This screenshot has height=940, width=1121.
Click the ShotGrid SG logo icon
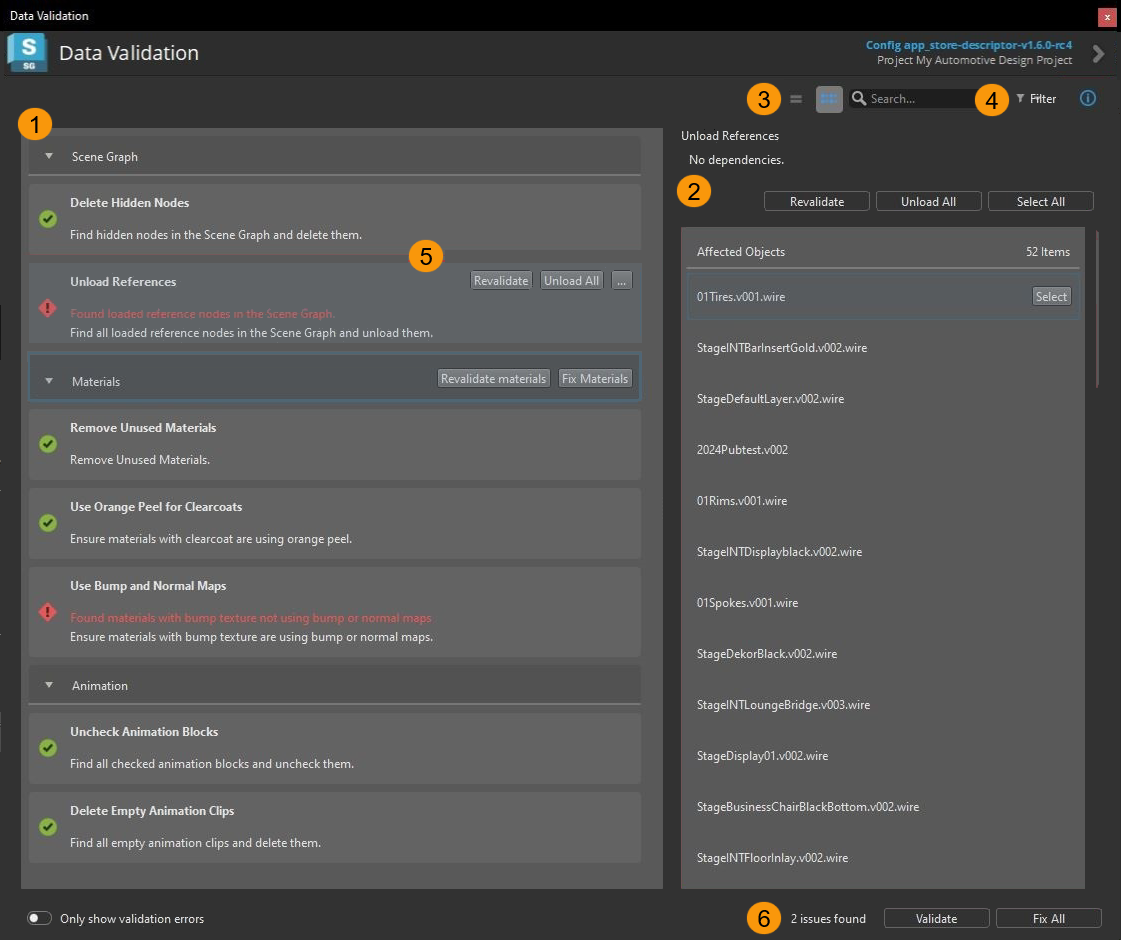[27, 54]
